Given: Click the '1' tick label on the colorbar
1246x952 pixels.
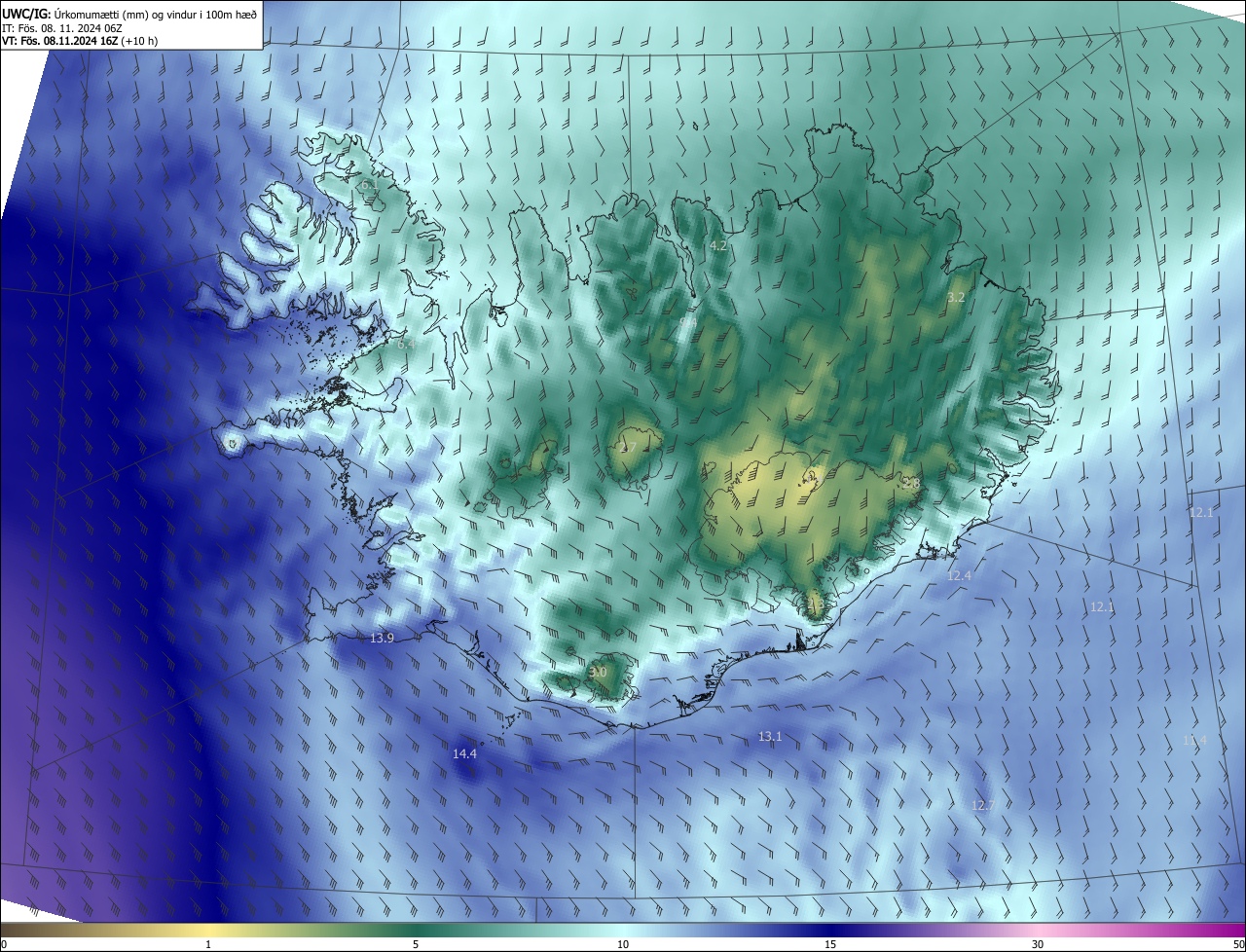Looking at the screenshot, I should click(208, 944).
